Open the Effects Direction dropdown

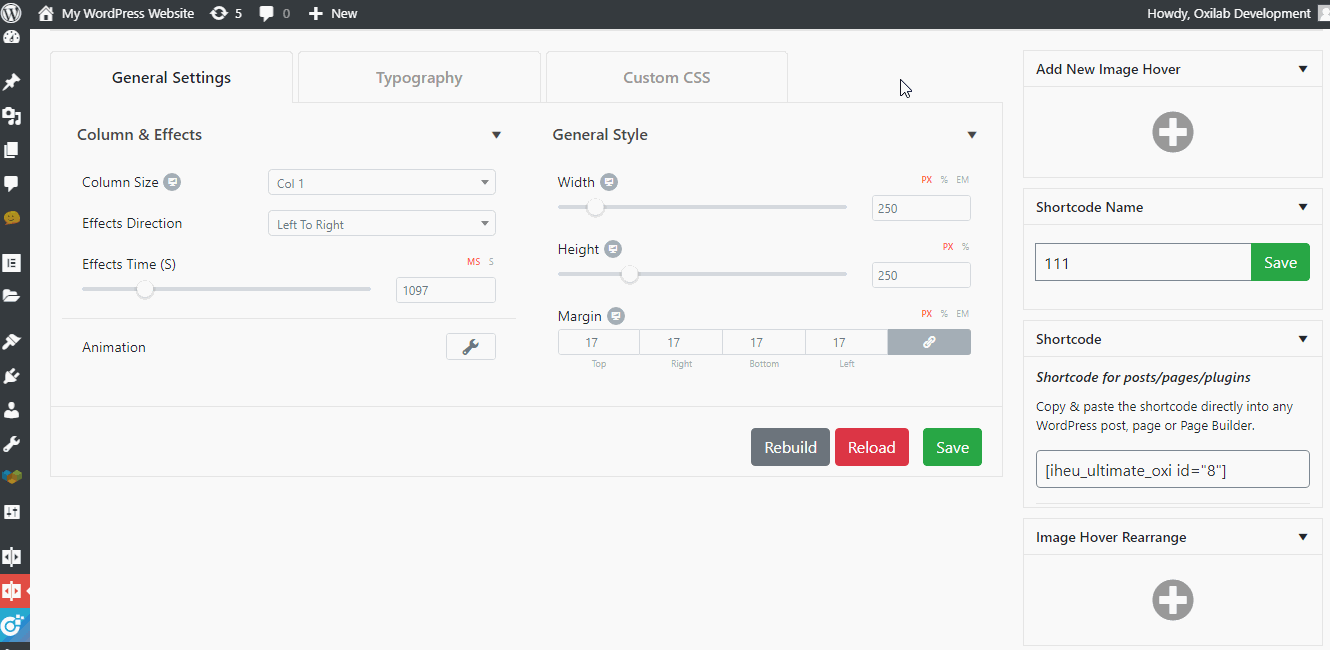(x=382, y=224)
